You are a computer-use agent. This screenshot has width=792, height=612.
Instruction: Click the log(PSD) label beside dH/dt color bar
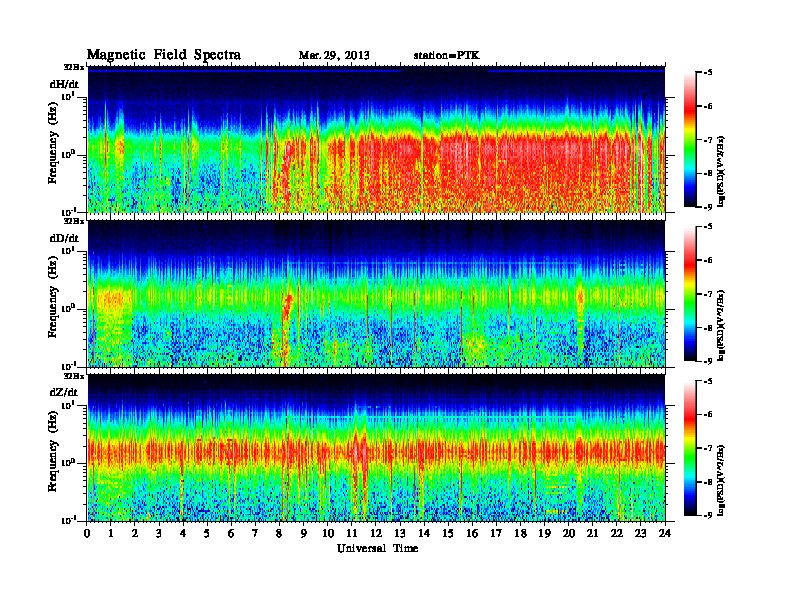tap(722, 171)
